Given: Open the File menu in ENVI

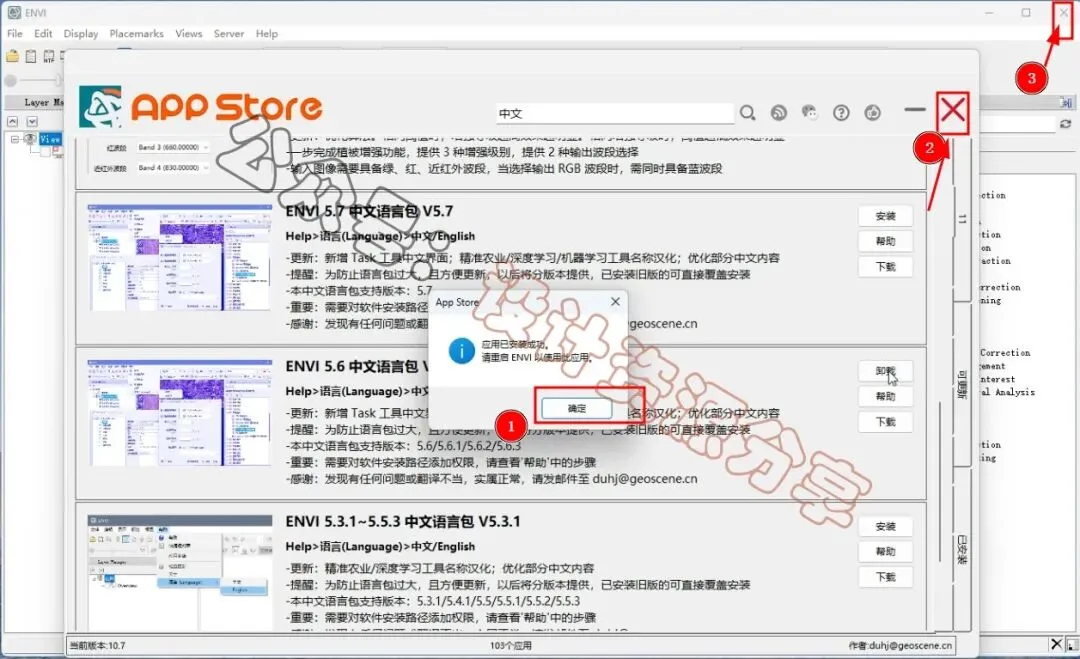Looking at the screenshot, I should [x=14, y=33].
